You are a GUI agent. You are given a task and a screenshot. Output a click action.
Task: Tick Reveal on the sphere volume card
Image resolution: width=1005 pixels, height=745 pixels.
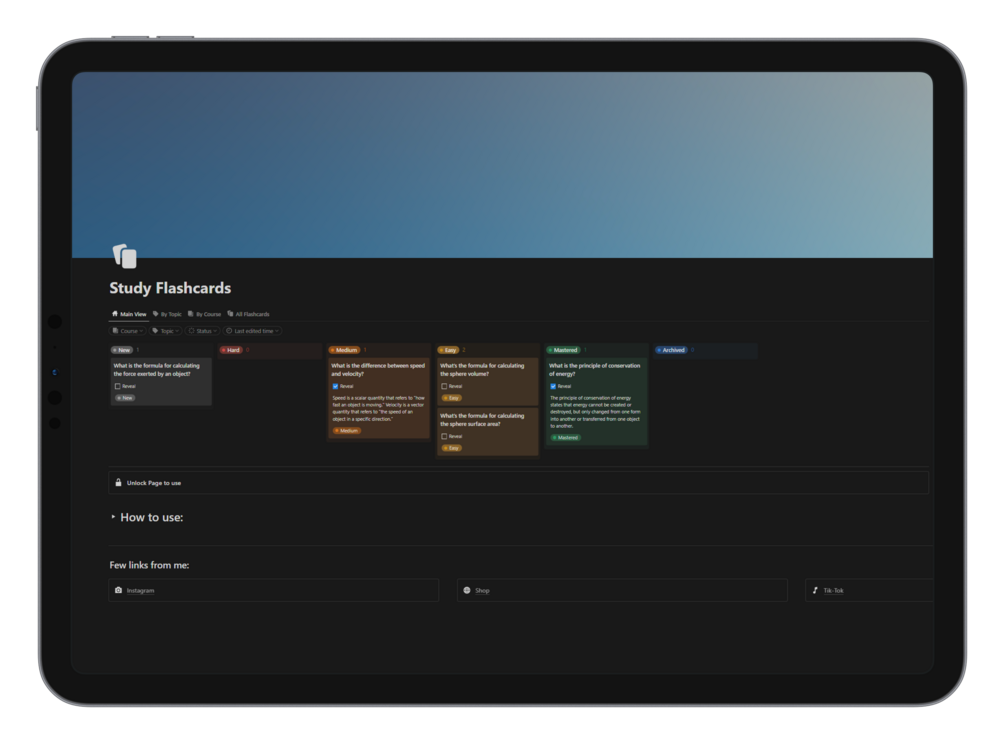click(444, 386)
